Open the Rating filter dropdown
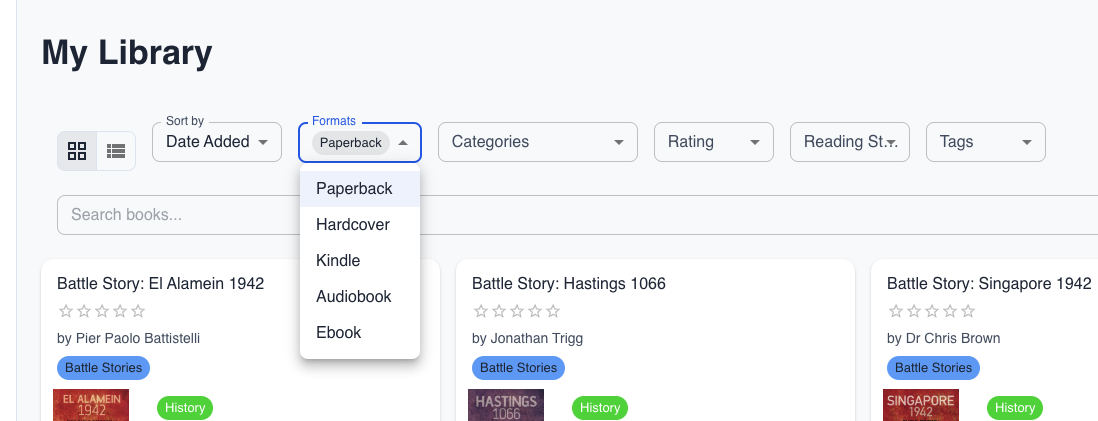This screenshot has width=1098, height=421. pos(714,142)
